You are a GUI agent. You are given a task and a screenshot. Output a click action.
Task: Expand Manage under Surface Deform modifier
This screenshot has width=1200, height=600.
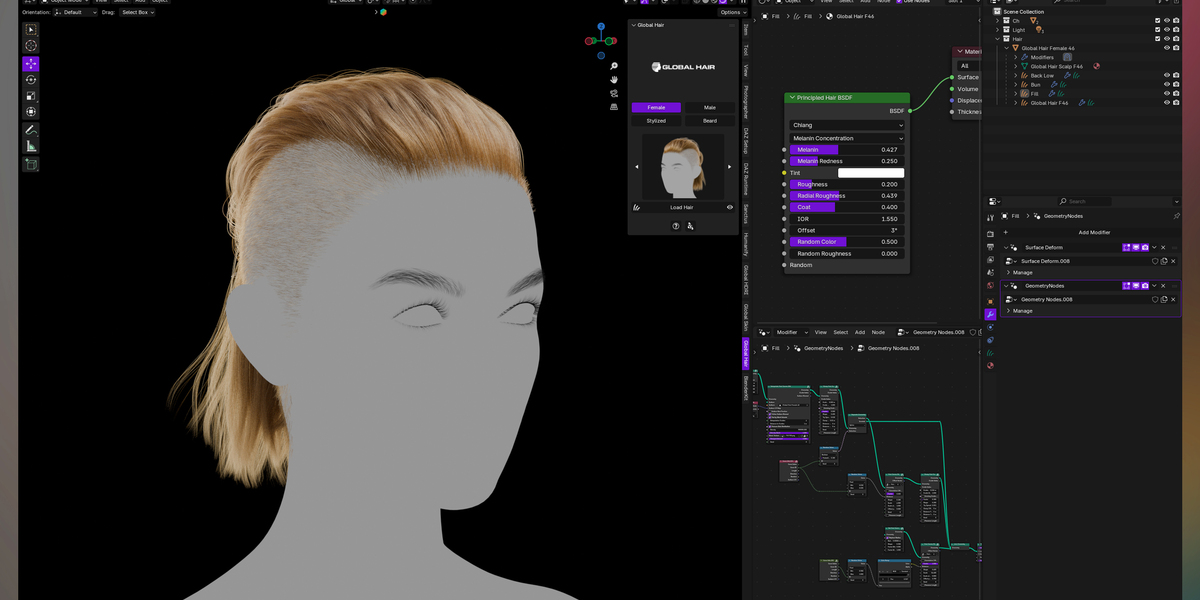[x=1022, y=272]
